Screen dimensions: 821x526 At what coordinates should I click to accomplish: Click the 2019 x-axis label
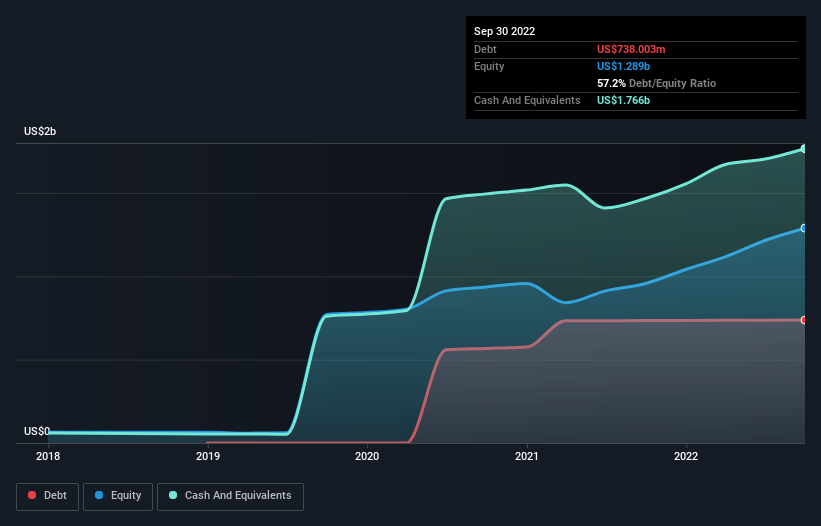point(208,456)
